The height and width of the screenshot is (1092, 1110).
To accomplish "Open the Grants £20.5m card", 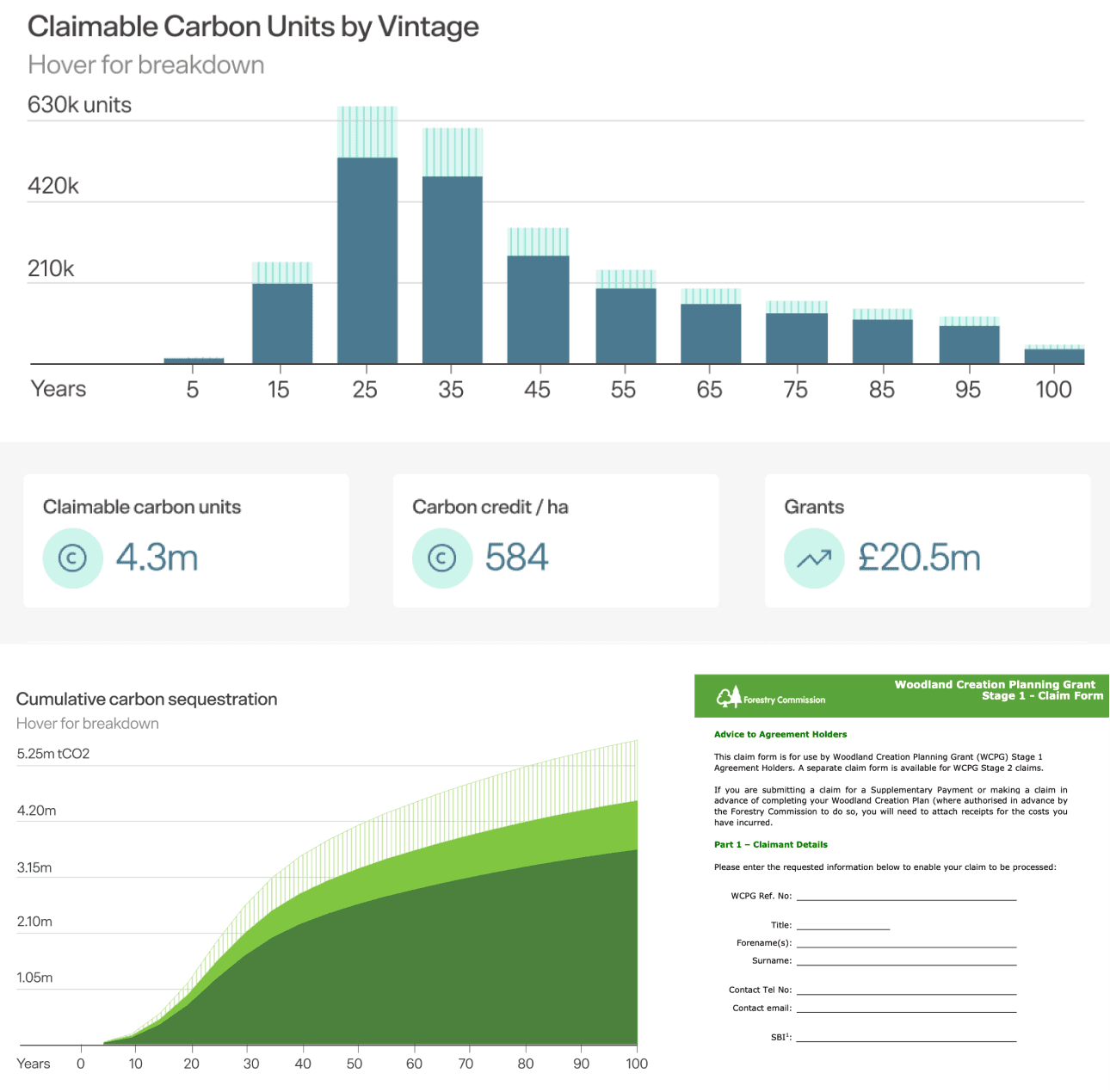I will pos(927,540).
